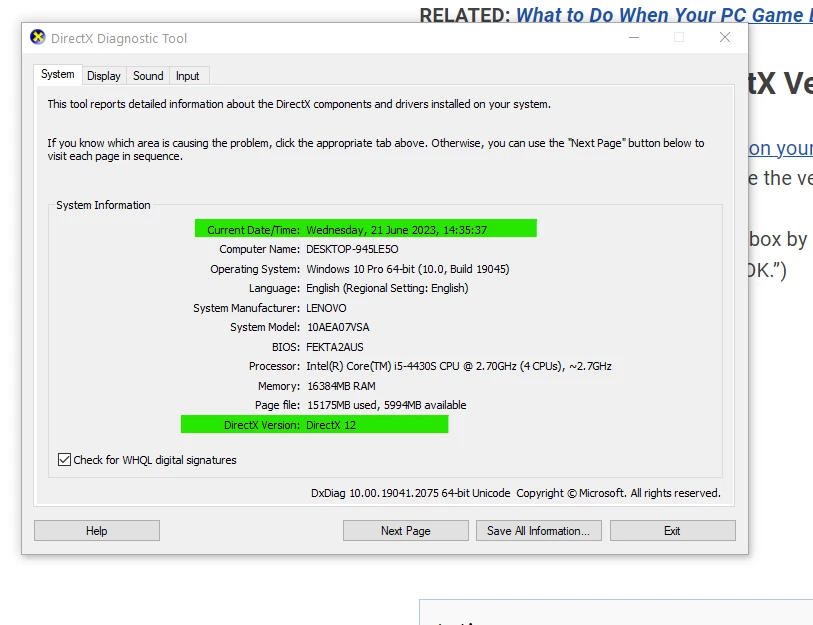Switch to the Sound tab

pyautogui.click(x=148, y=76)
